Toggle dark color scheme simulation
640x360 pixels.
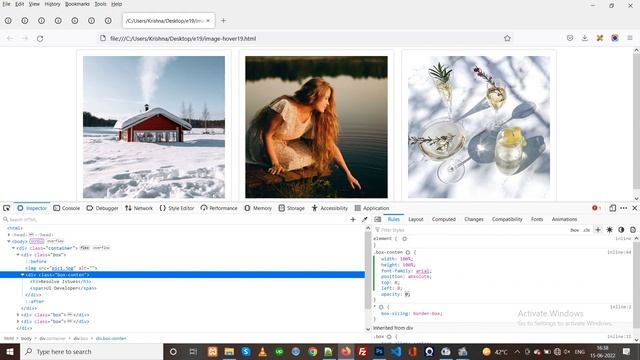click(x=621, y=230)
